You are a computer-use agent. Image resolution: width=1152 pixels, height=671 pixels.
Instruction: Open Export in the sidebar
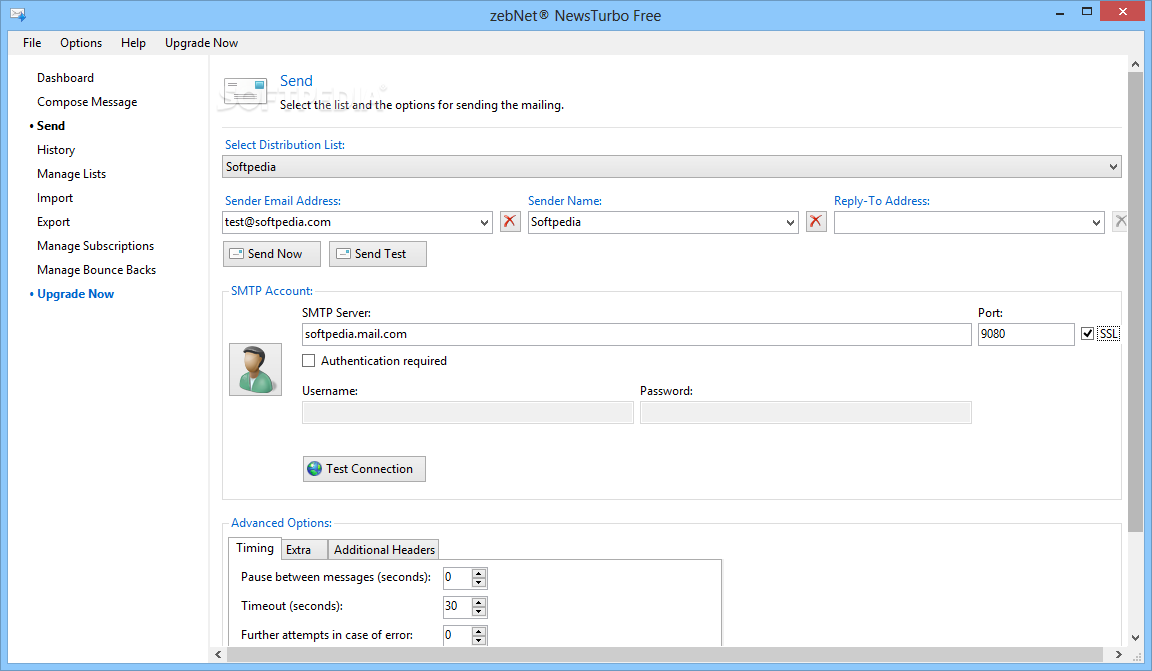pos(54,222)
